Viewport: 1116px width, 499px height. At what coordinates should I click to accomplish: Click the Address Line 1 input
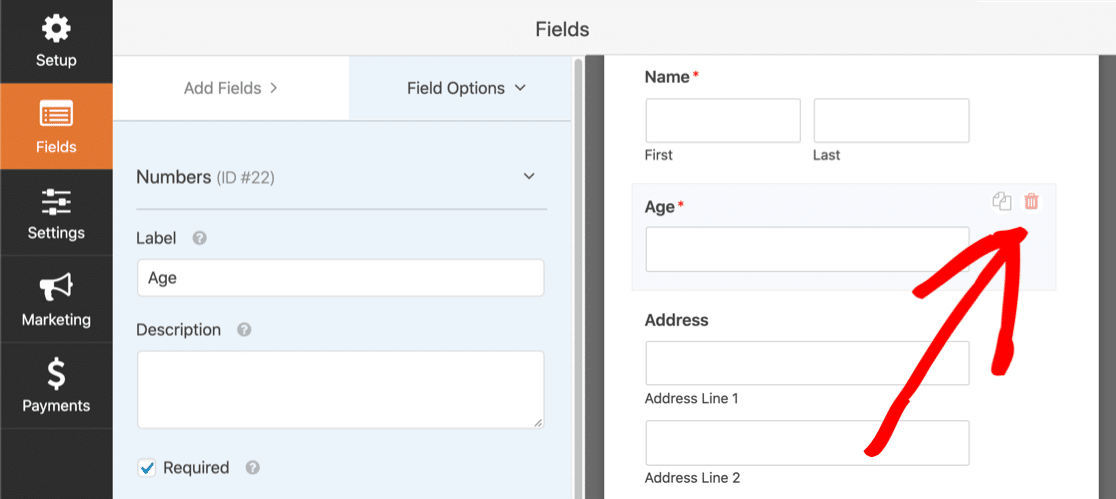click(807, 363)
